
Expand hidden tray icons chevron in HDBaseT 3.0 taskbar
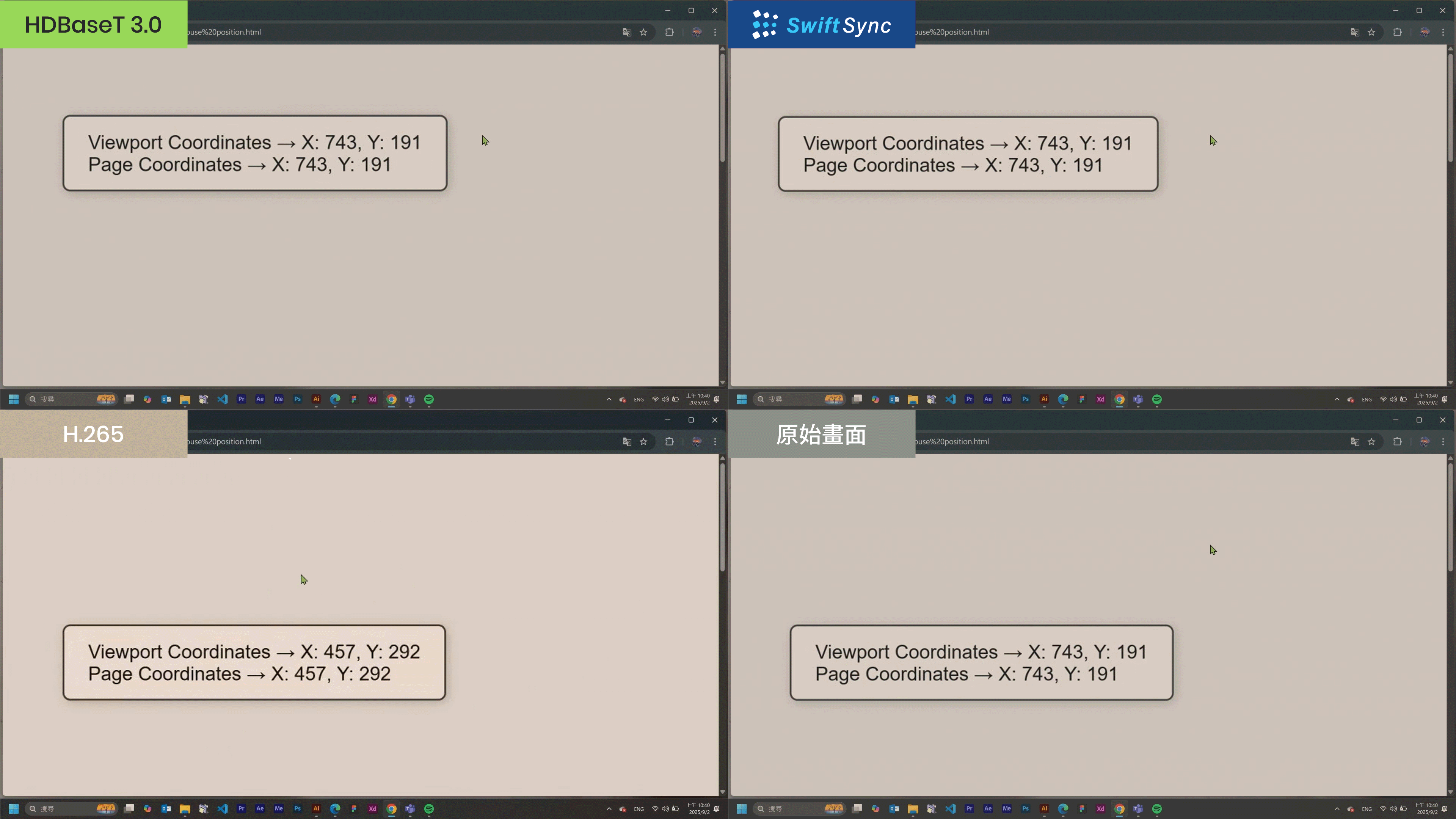point(609,399)
